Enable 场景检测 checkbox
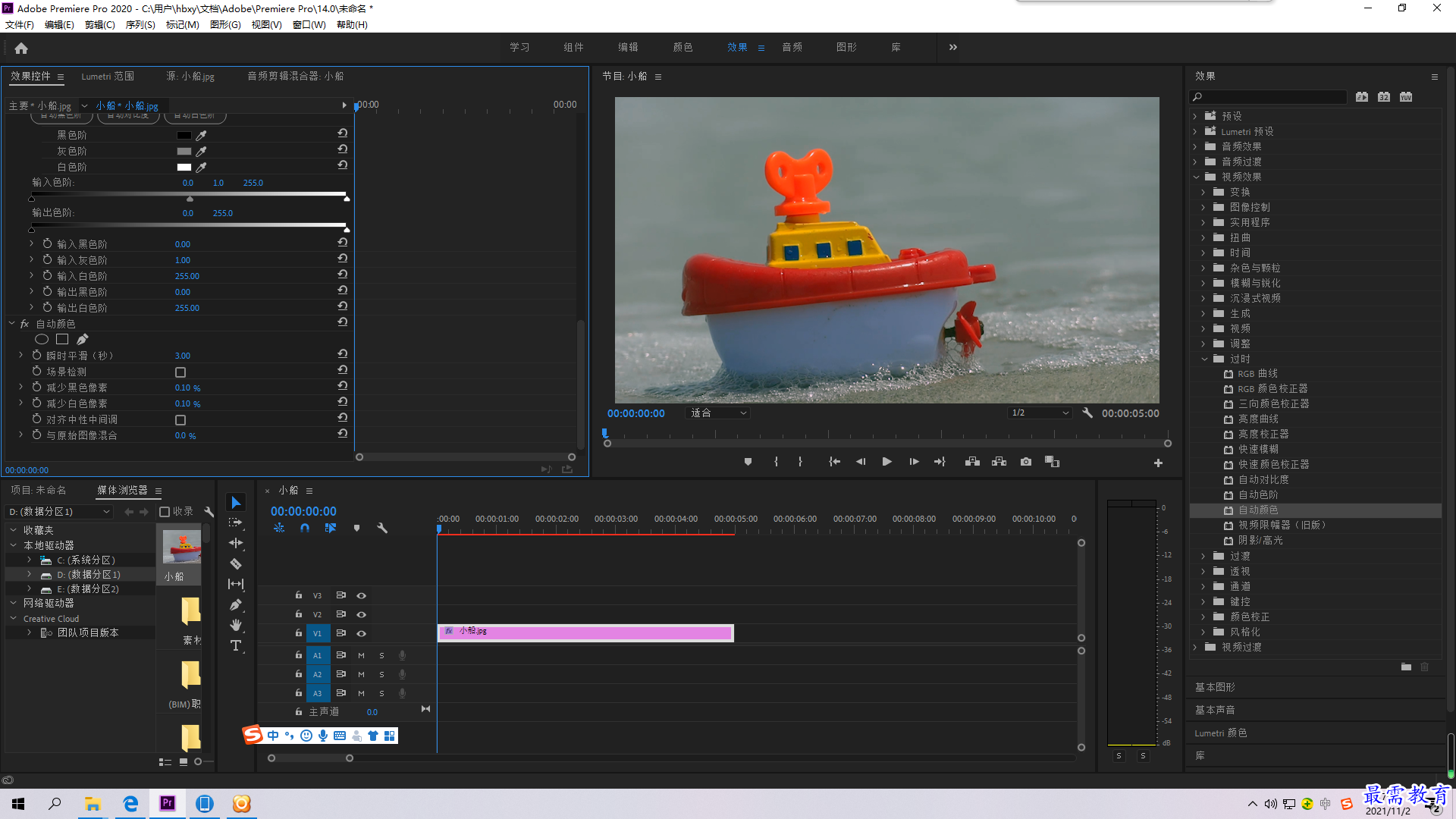 tap(180, 372)
